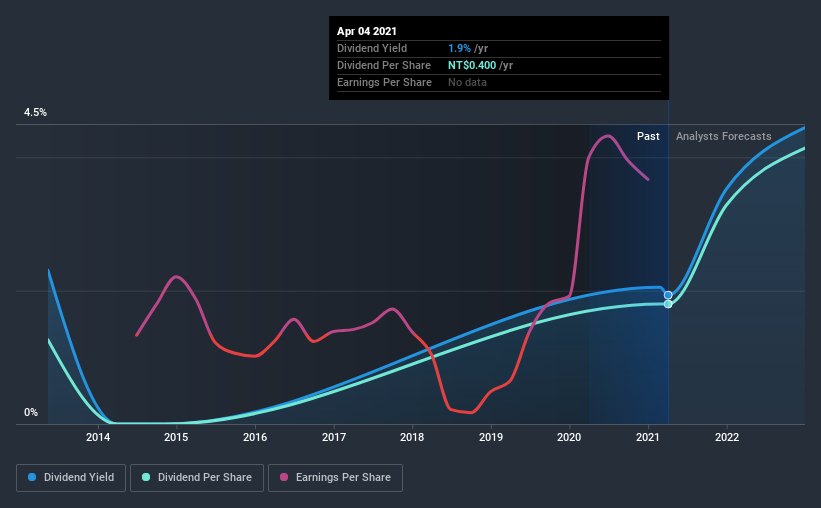Click the teal Dividend Per Share legend dot
Viewport: 821px width, 508px height.
(146, 477)
